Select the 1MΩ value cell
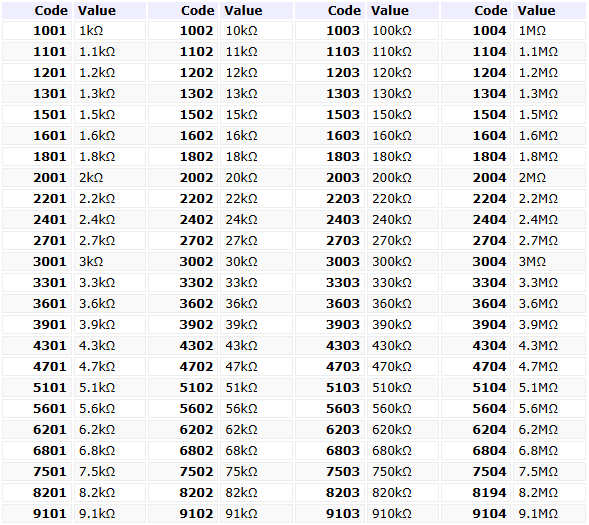The image size is (589, 525). coord(550,31)
